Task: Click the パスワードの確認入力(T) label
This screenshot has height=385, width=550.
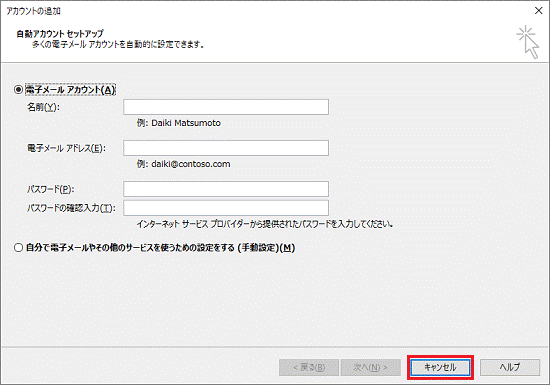Action: coord(71,208)
